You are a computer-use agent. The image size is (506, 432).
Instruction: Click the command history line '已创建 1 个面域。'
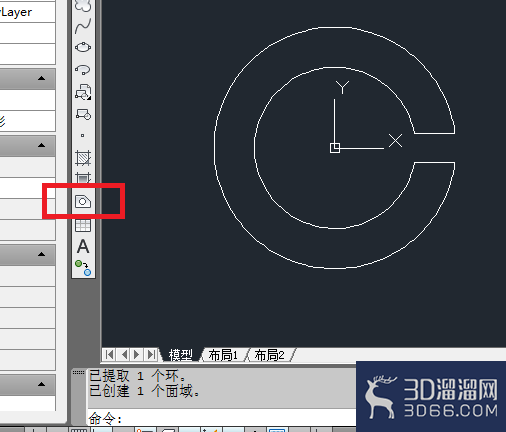144,391
